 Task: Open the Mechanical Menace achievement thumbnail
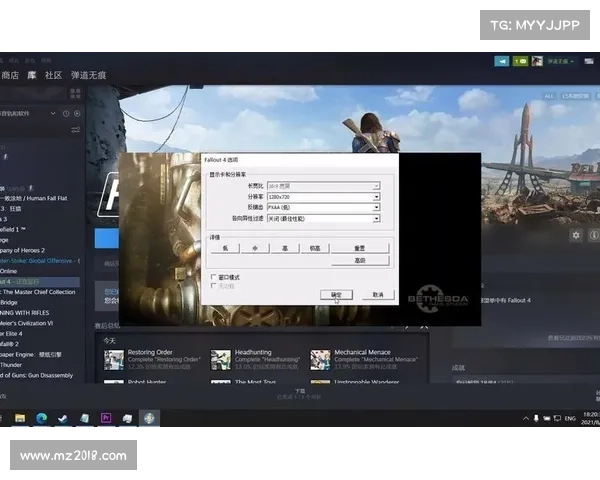[320, 359]
